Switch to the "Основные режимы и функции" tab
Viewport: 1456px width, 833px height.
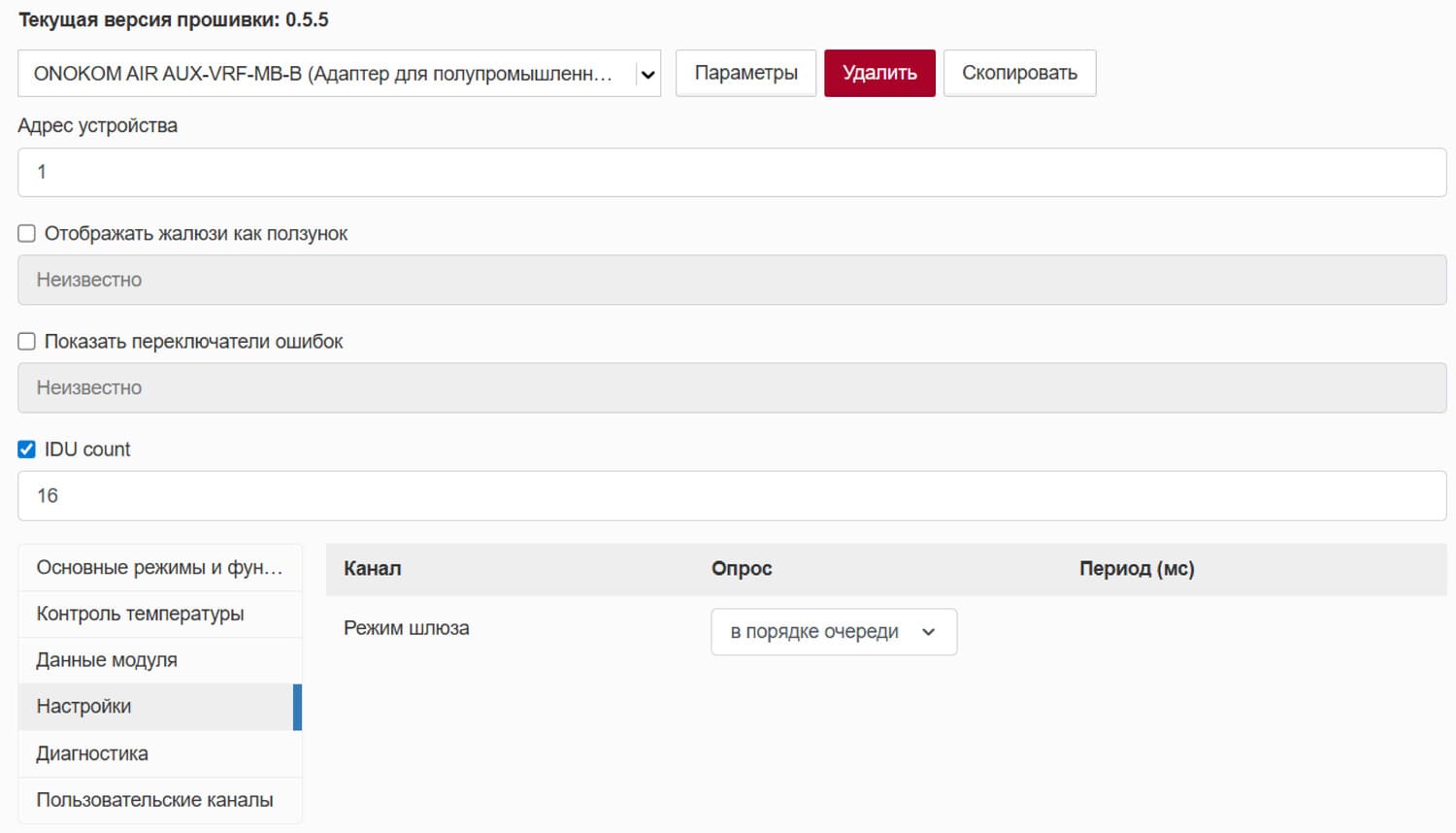click(x=160, y=567)
